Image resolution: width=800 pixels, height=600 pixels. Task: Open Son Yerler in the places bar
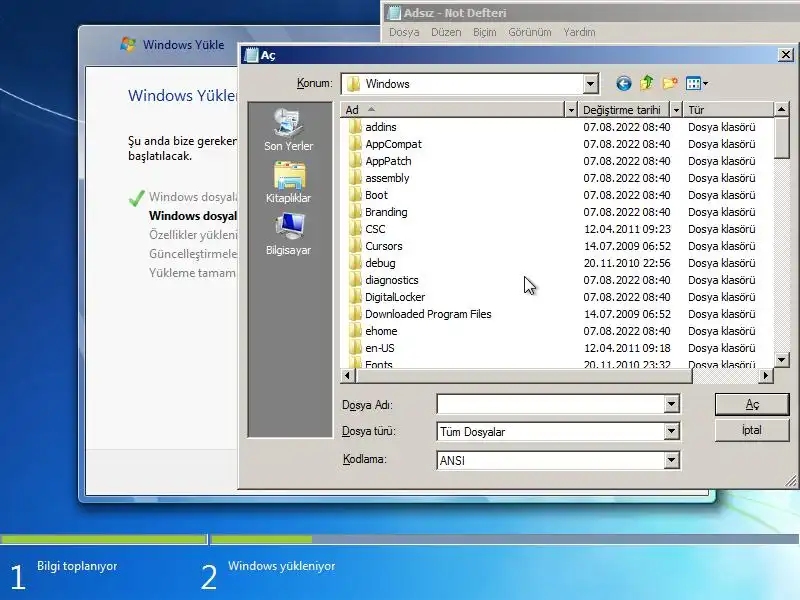pyautogui.click(x=288, y=130)
